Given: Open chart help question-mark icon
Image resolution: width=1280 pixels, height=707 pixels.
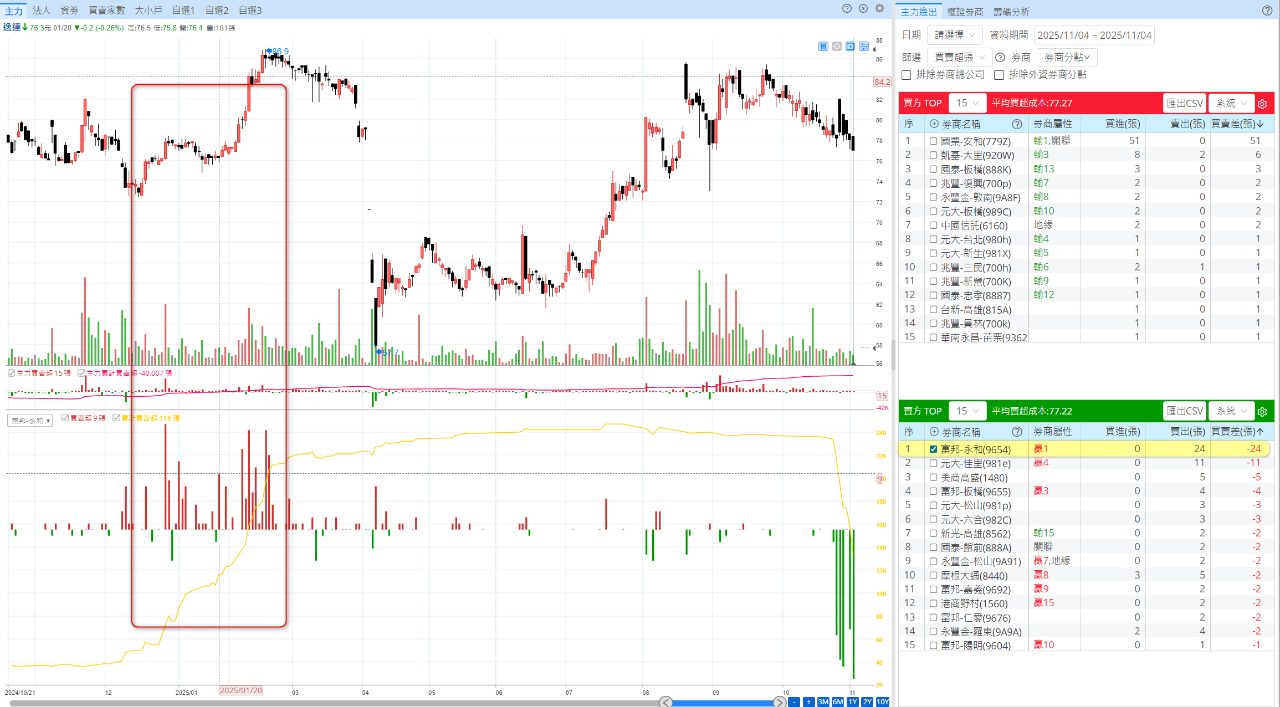Looking at the screenshot, I should pyautogui.click(x=847, y=8).
